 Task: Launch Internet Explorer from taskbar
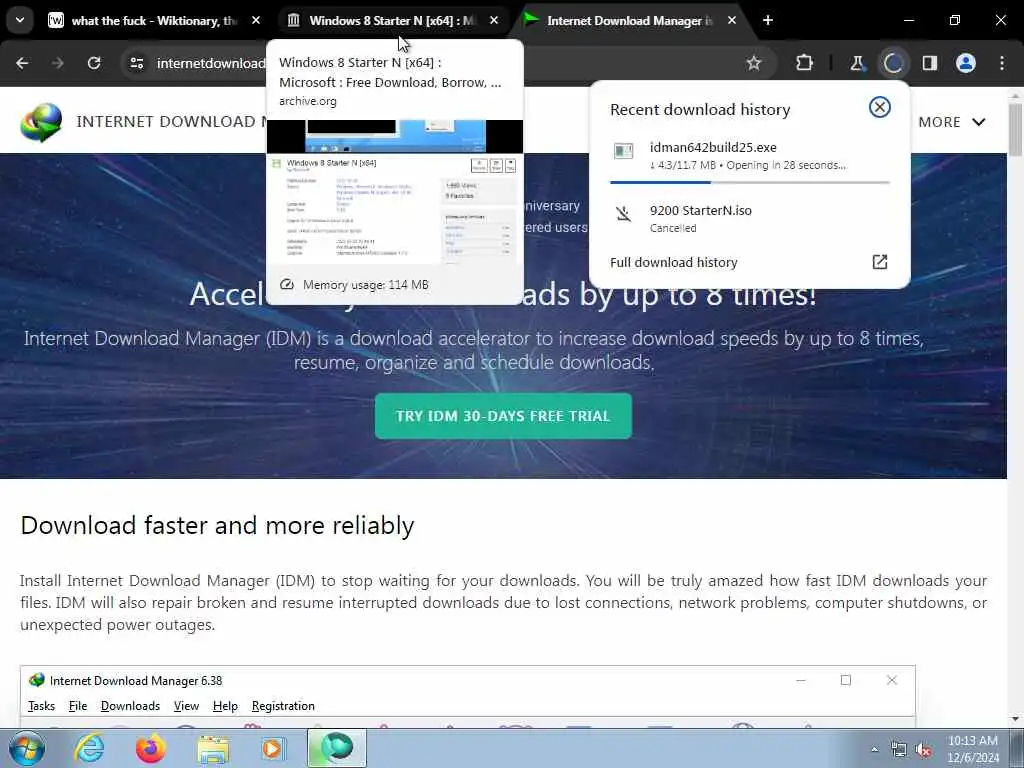[89, 748]
